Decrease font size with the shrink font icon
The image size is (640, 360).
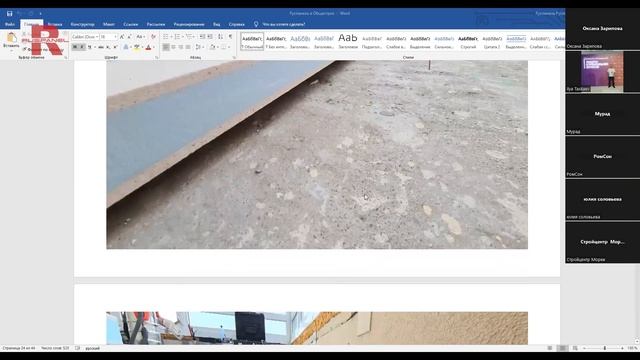tap(129, 37)
